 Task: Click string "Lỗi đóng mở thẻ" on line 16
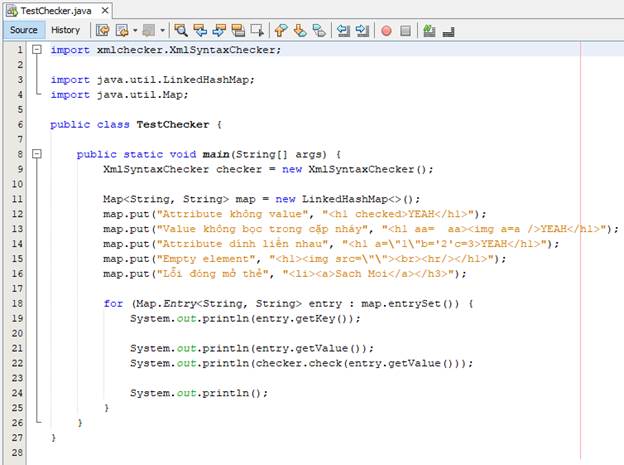coord(213,274)
